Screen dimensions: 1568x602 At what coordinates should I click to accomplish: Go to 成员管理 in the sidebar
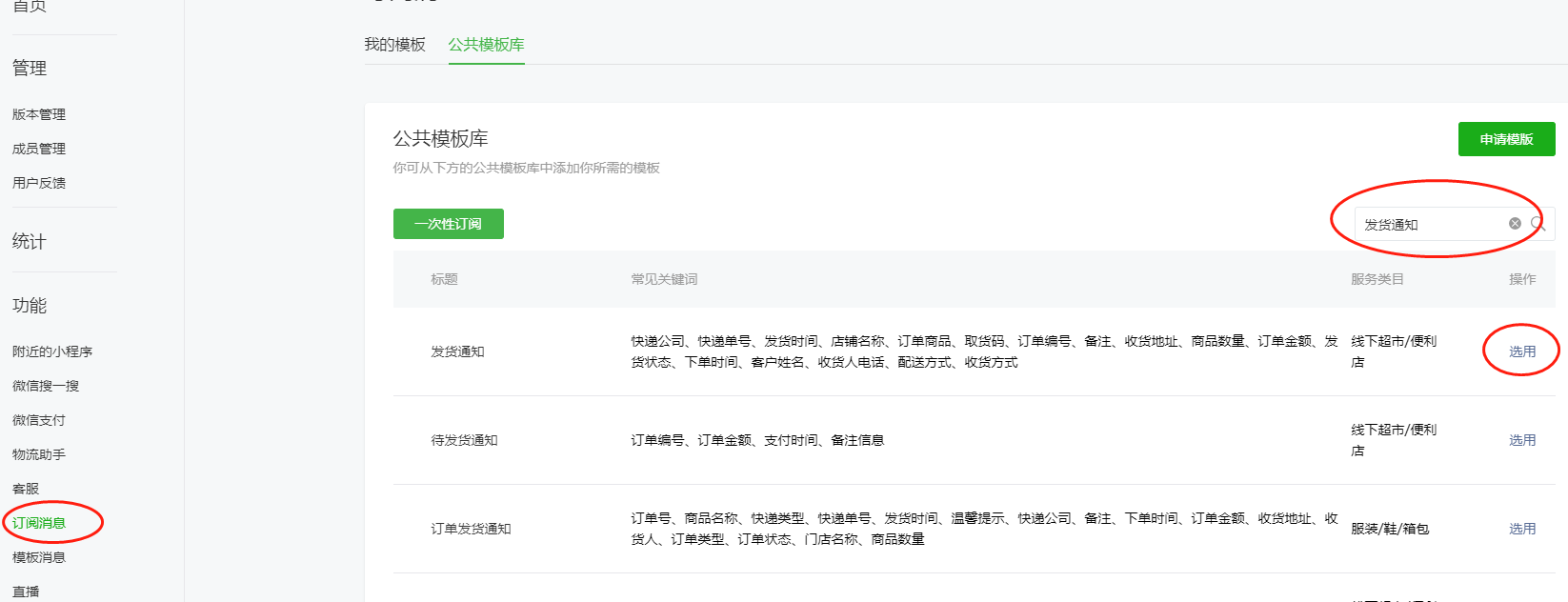click(39, 149)
